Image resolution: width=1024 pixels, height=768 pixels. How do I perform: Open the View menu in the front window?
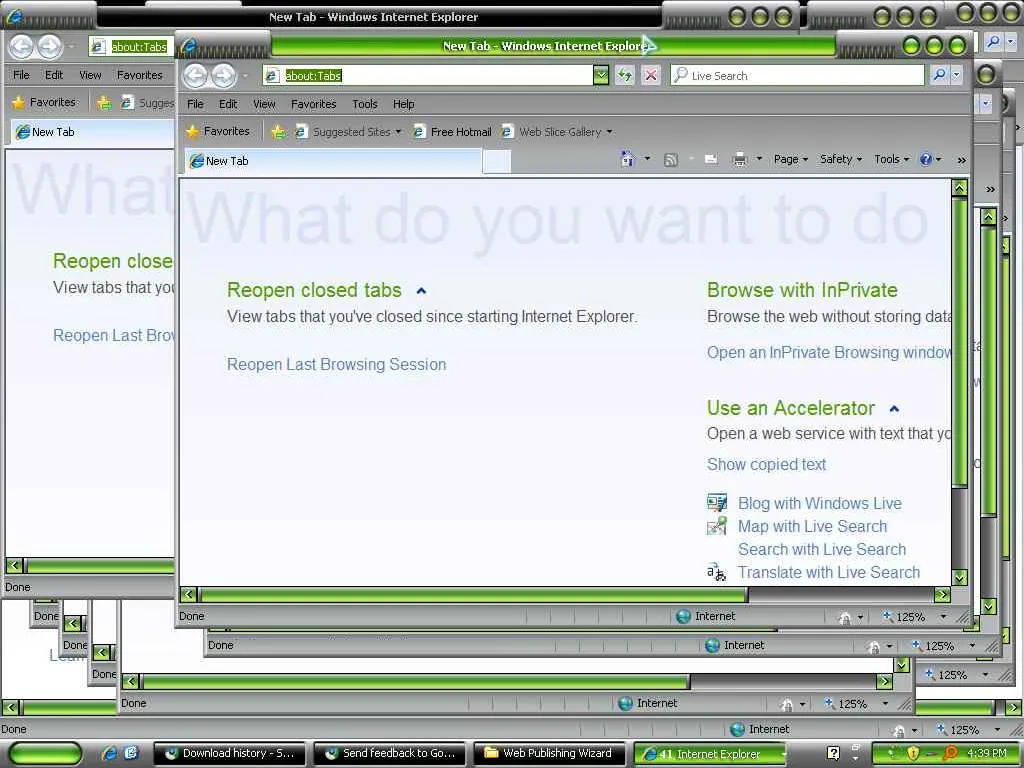pyautogui.click(x=264, y=104)
